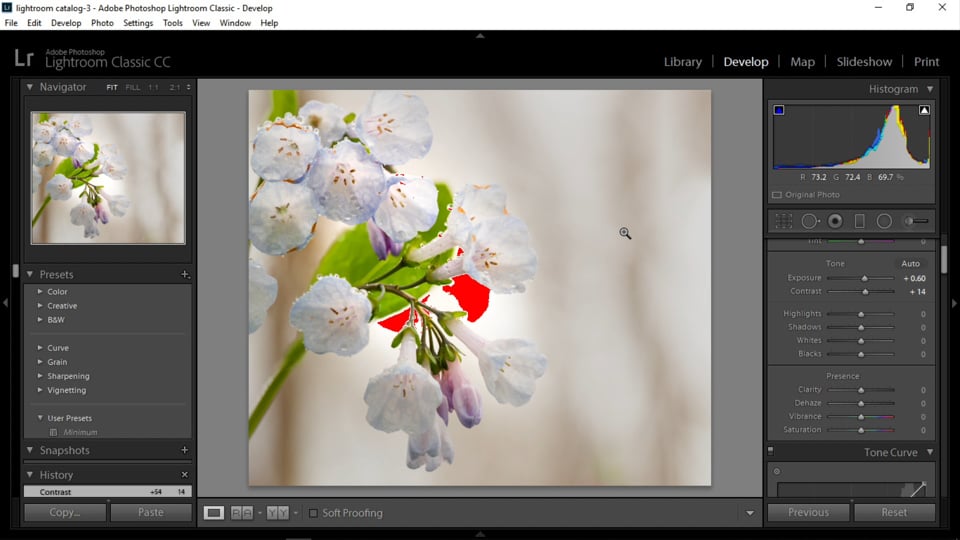Select the Graduated Filter tool
960x540 pixels.
(x=860, y=221)
